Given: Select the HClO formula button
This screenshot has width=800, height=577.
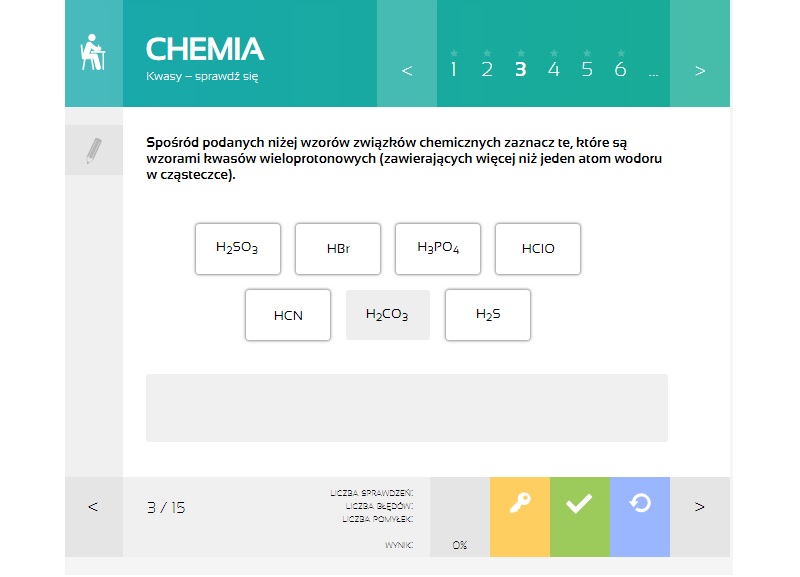Looking at the screenshot, I should (x=537, y=248).
